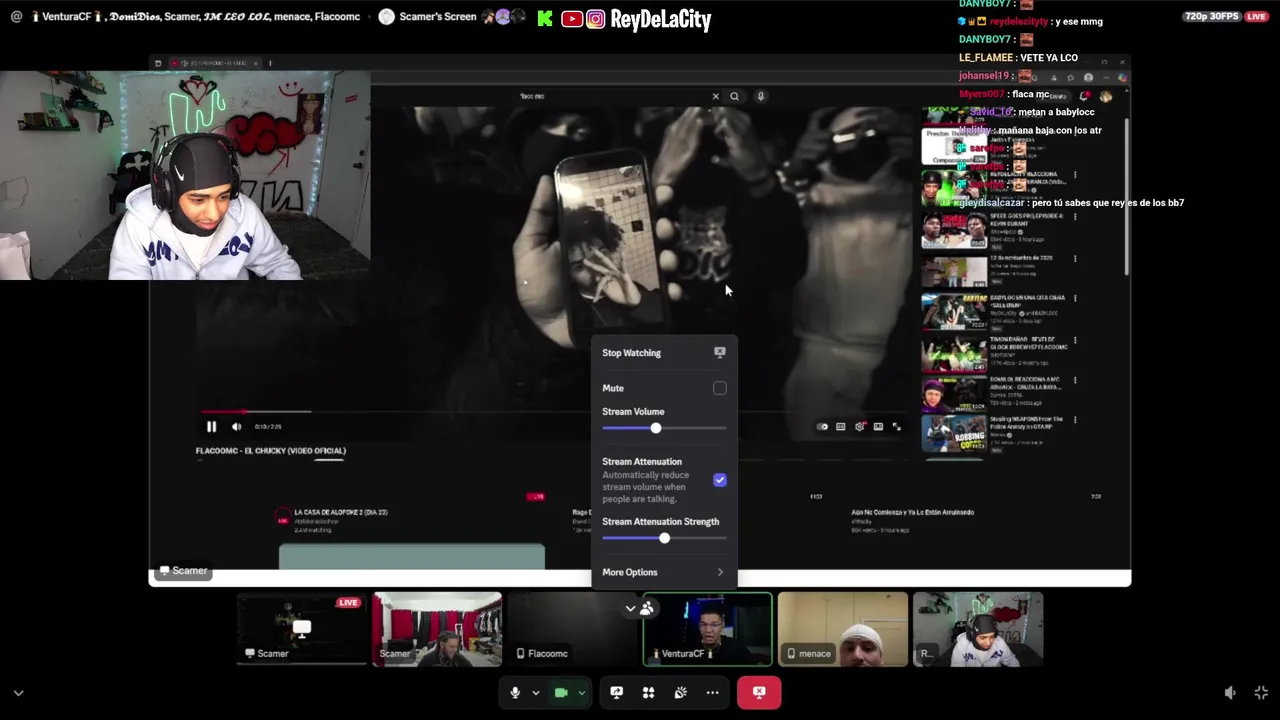Viewport: 1280px width, 720px height.
Task: Select the Scamer LIVE stream tile
Action: tap(302, 629)
